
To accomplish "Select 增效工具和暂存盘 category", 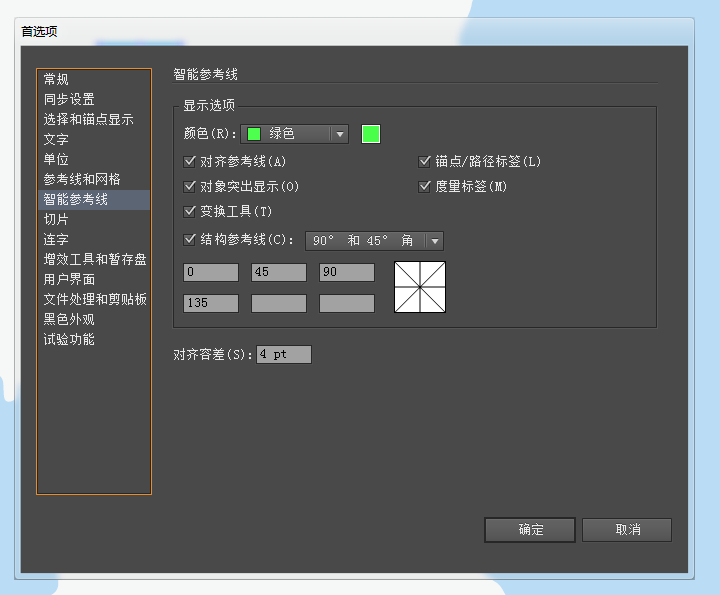I will coord(94,259).
